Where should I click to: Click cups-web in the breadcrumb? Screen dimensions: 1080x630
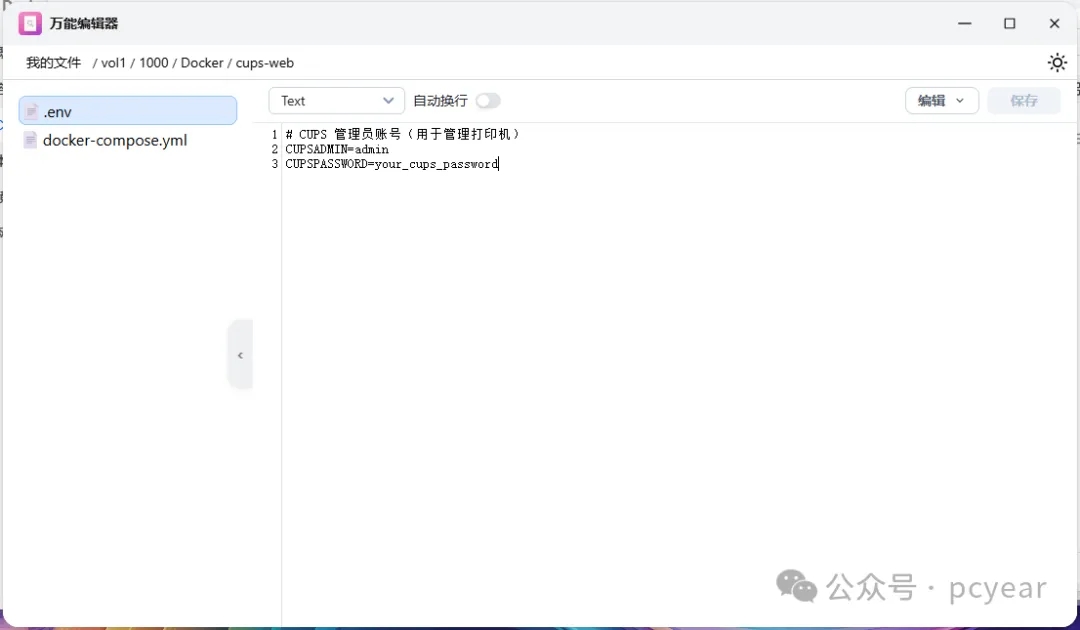coord(264,63)
